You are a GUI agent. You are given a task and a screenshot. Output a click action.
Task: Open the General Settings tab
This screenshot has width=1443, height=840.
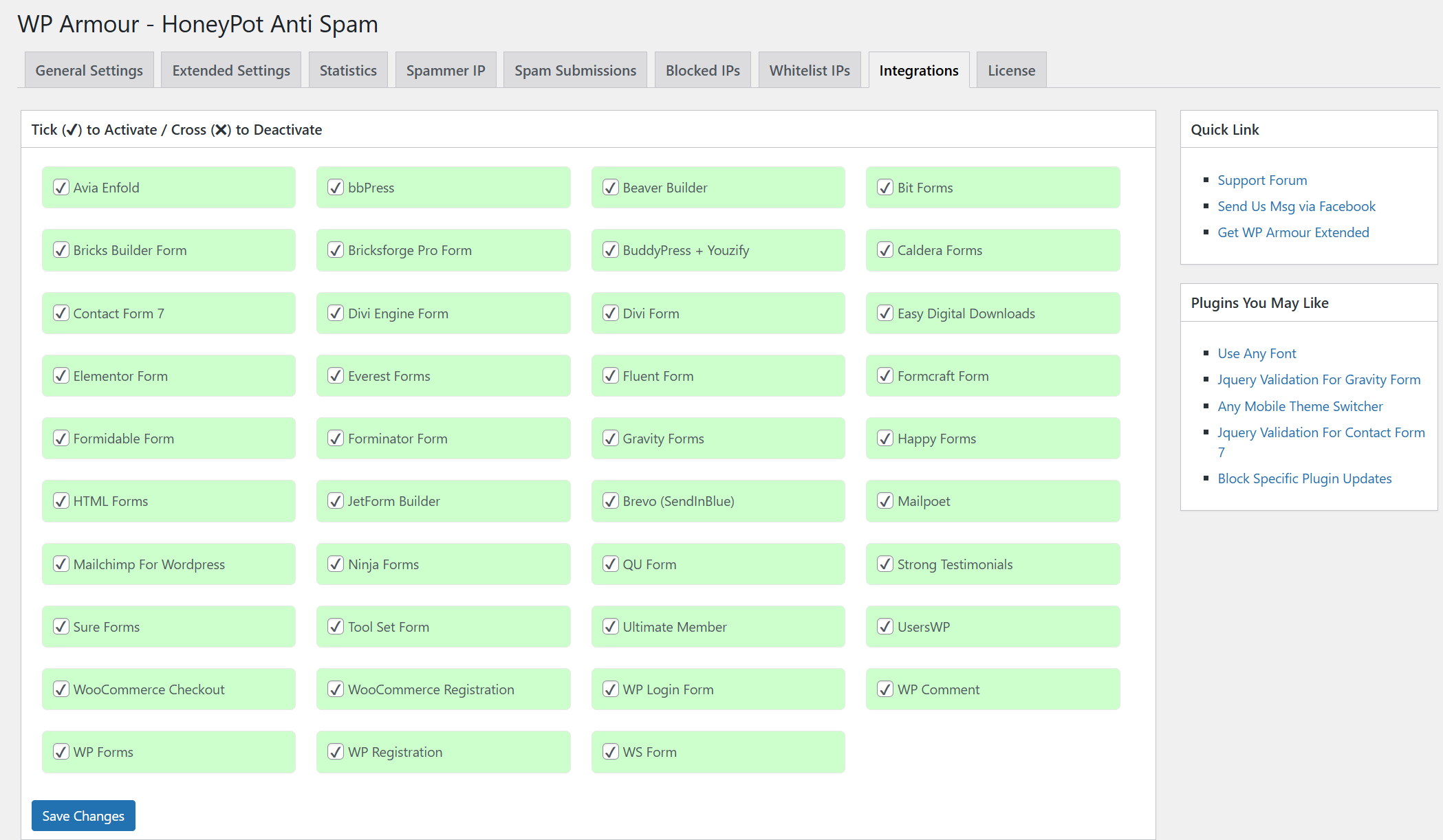[x=89, y=70]
